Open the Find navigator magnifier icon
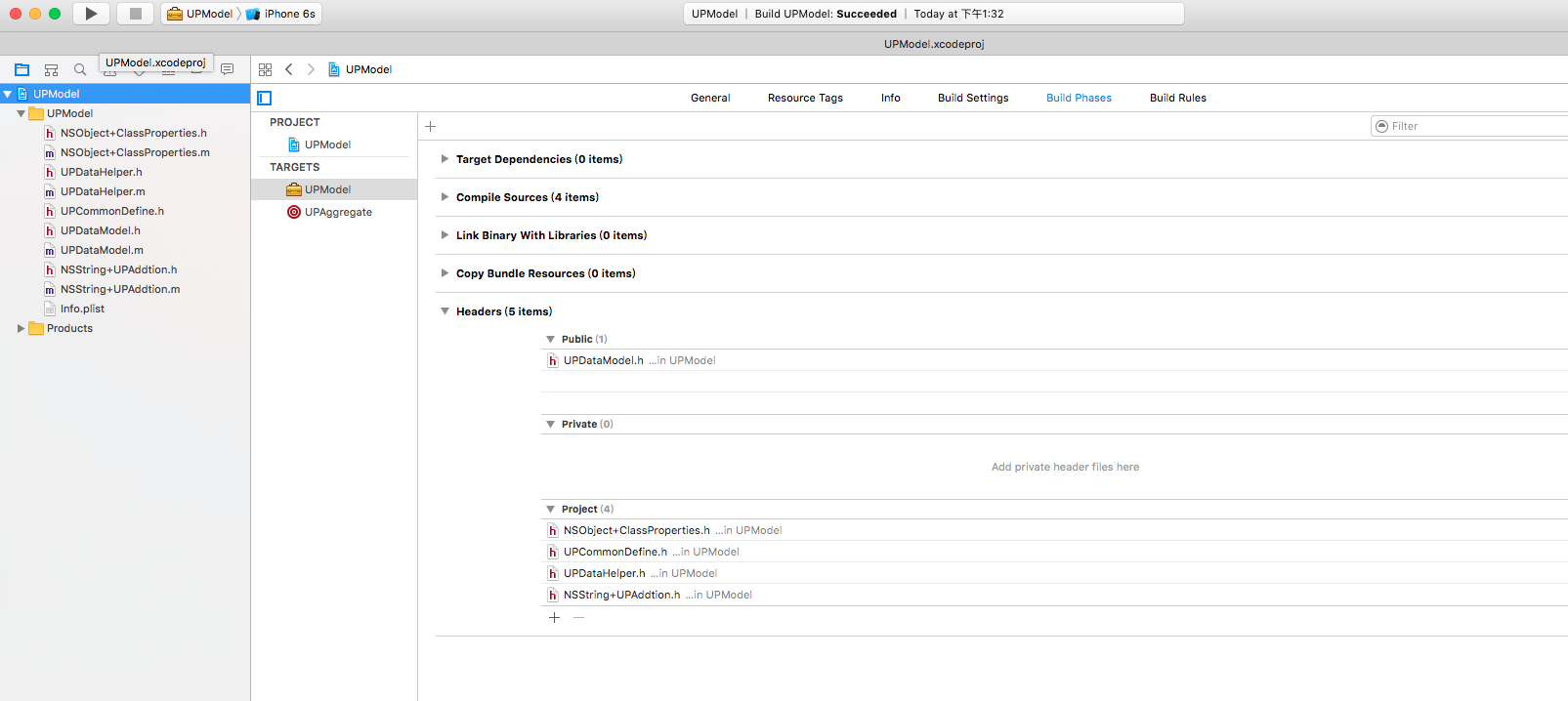Screen dimensions: 1568x701 click(80, 69)
